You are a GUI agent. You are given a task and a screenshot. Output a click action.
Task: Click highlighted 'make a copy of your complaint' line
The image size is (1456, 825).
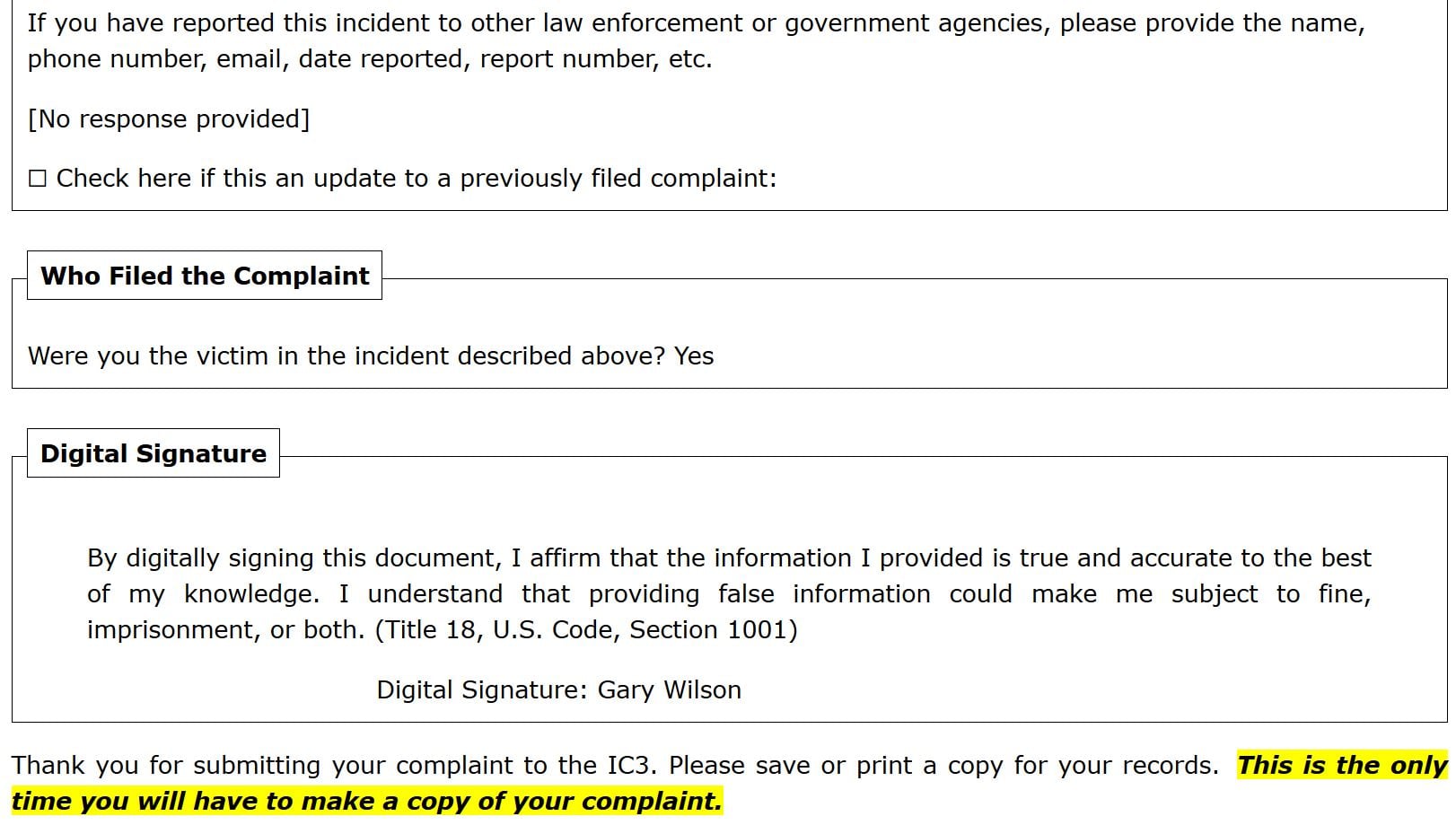pyautogui.click(x=366, y=802)
